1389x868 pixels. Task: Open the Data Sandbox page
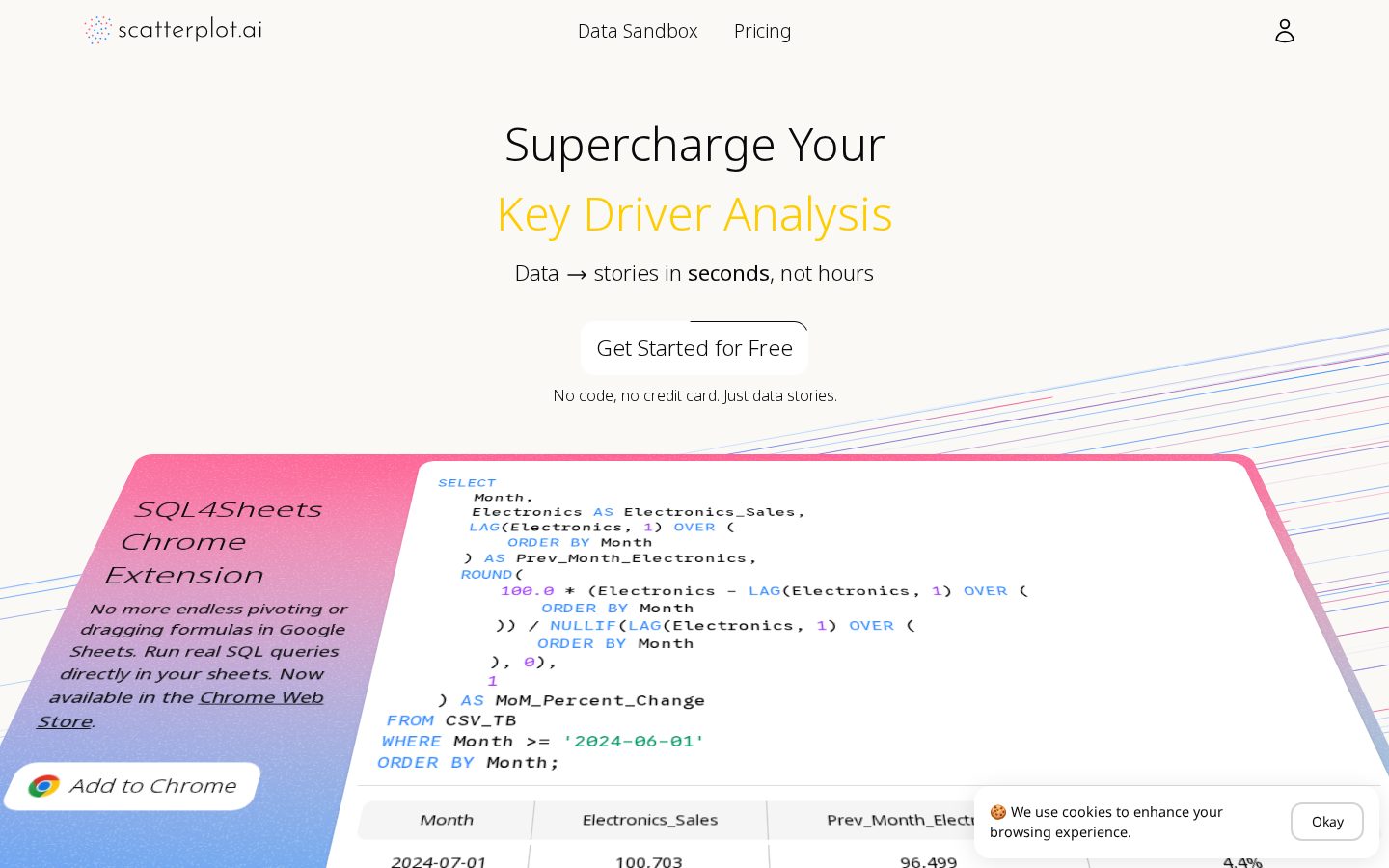(x=638, y=31)
